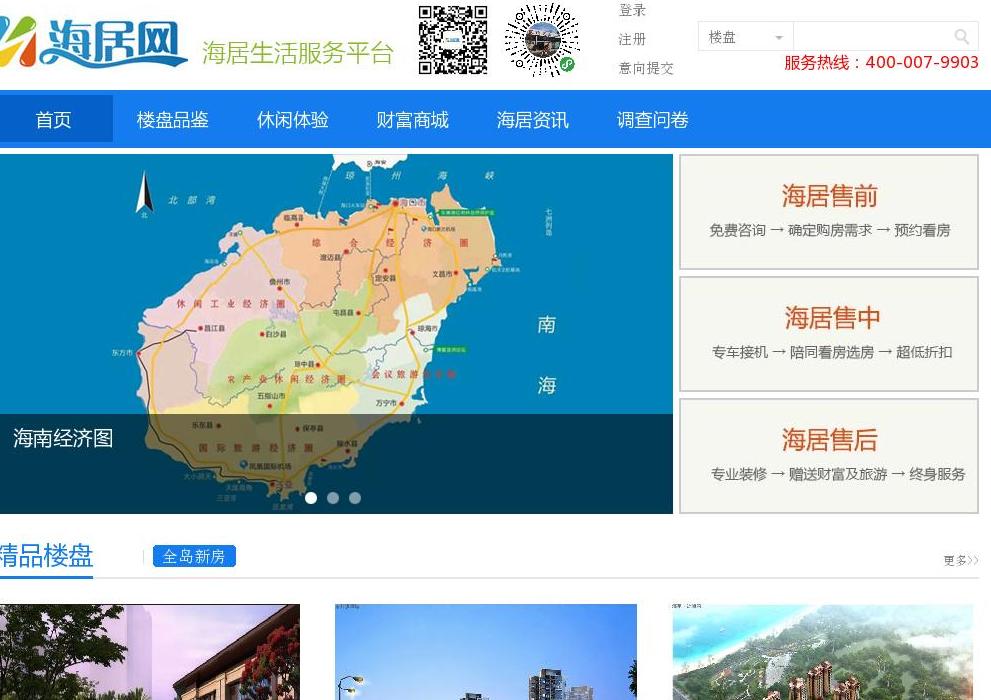
Task: Click the 精品楼盘 section heading
Action: 46,556
